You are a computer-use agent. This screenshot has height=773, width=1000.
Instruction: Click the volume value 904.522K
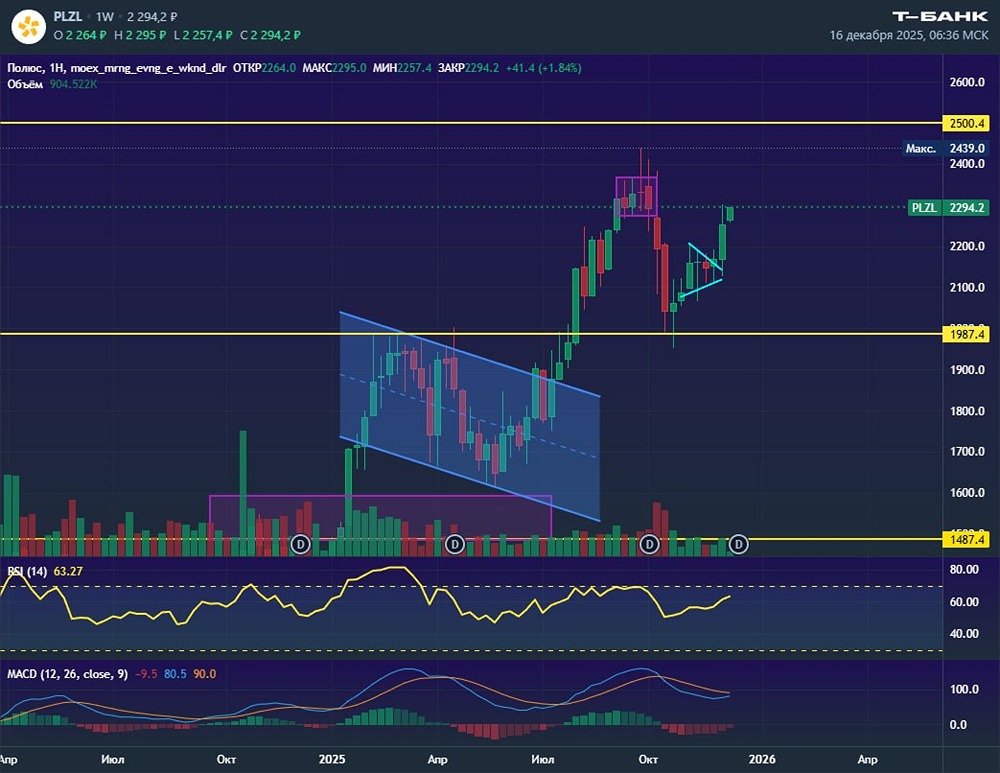pyautogui.click(x=73, y=84)
